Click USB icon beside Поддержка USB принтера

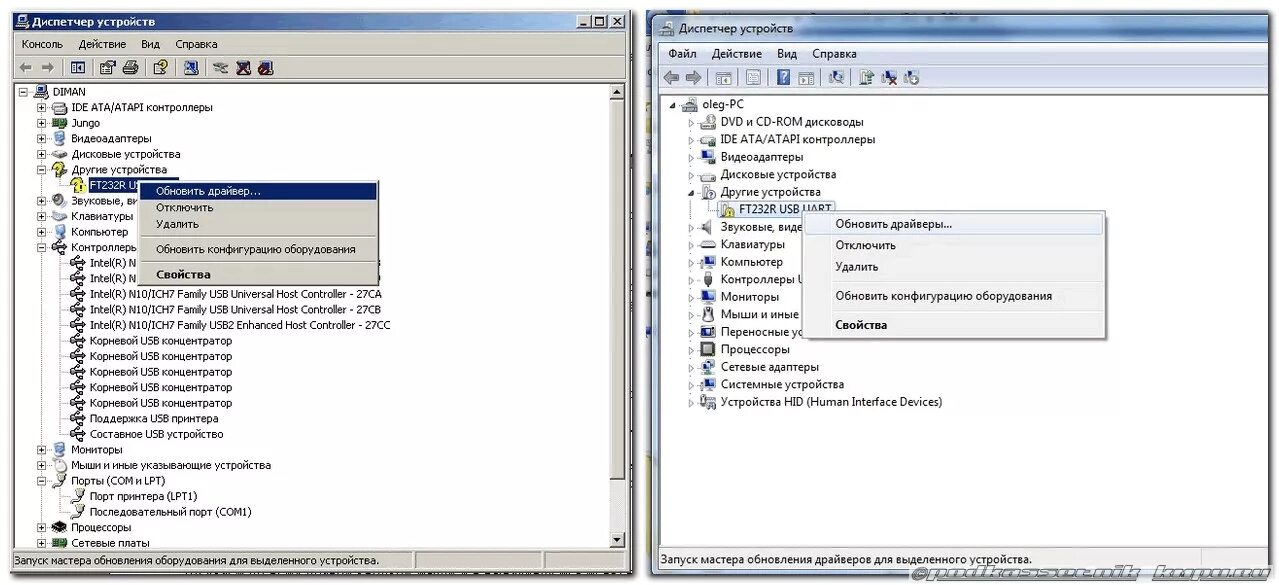click(x=79, y=418)
